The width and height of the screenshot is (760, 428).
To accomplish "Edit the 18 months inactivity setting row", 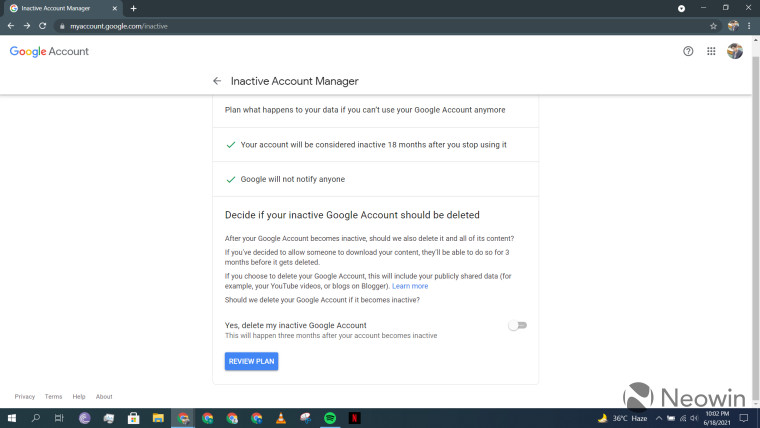I will (x=375, y=144).
